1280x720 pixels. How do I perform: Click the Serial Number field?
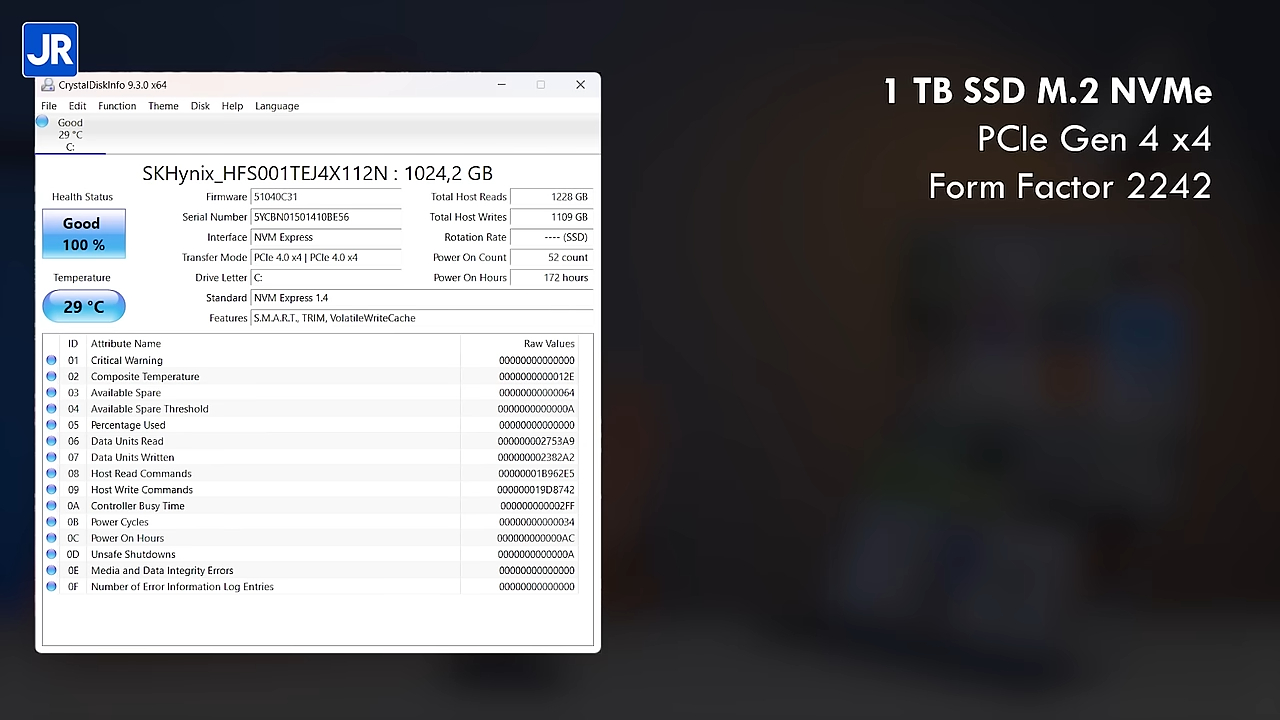tap(326, 217)
